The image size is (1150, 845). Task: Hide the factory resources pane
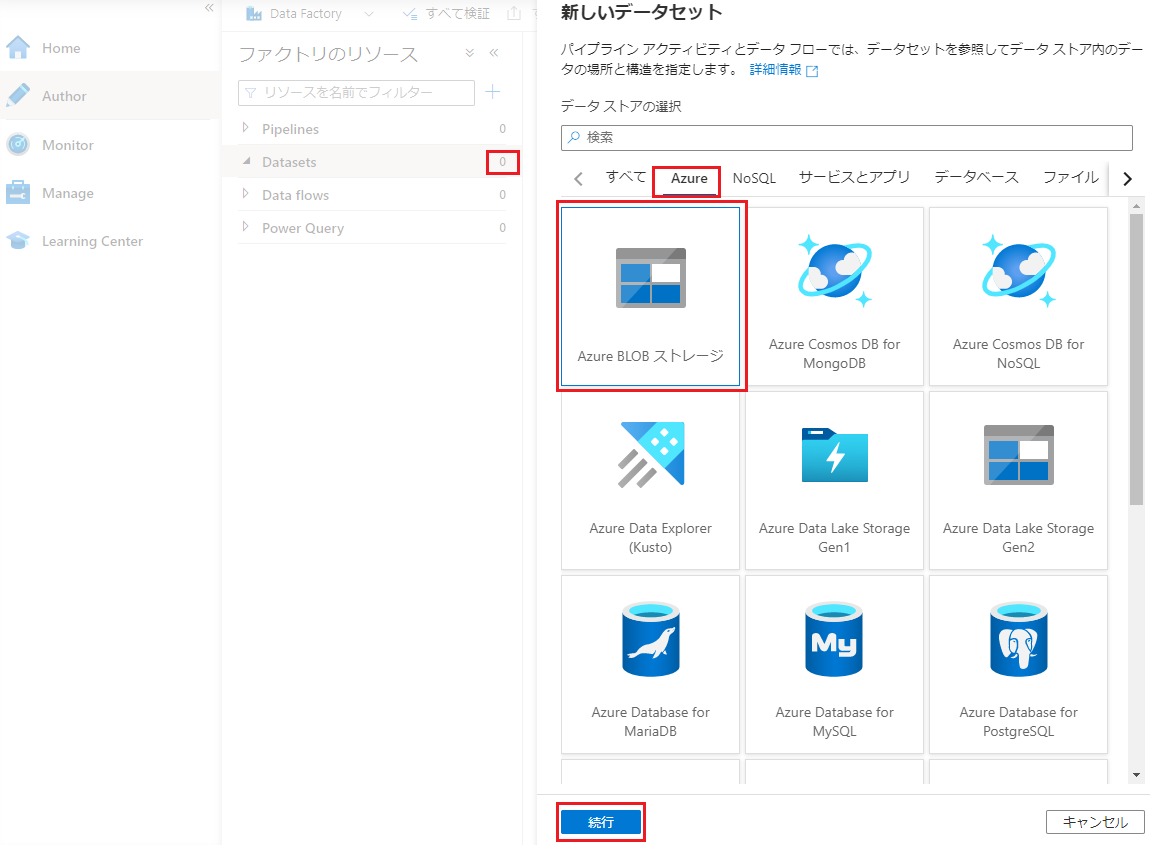[x=494, y=53]
